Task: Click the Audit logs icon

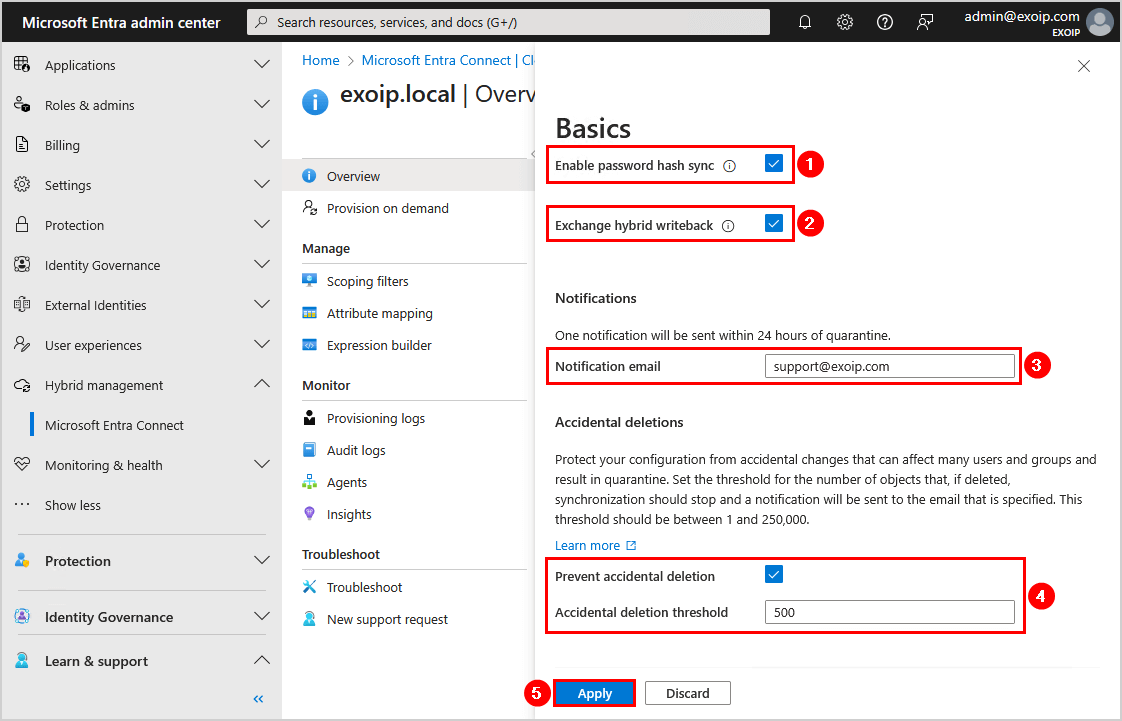Action: click(x=309, y=450)
